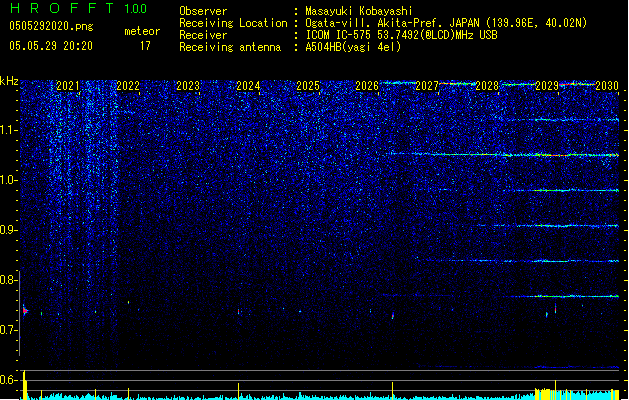
Task: Select the Ogata-vill. Akita-Pref. JAPAN location text
Action: [x=446, y=23]
